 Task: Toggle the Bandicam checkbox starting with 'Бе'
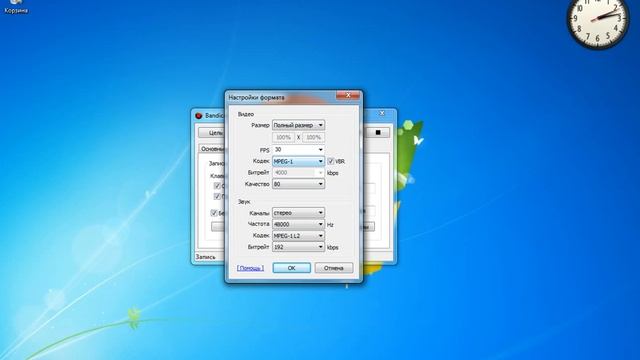pyautogui.click(x=213, y=213)
